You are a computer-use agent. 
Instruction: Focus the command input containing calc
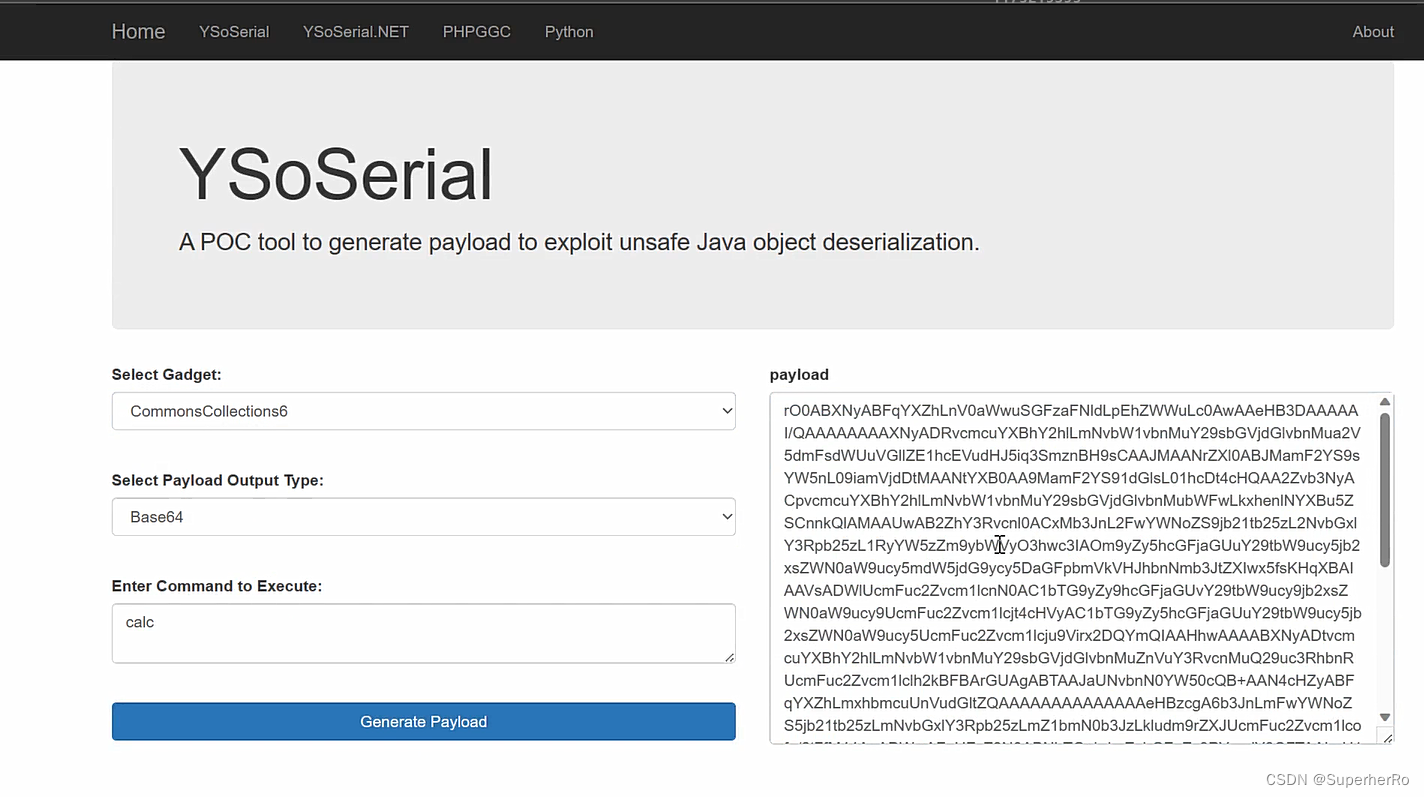point(424,633)
